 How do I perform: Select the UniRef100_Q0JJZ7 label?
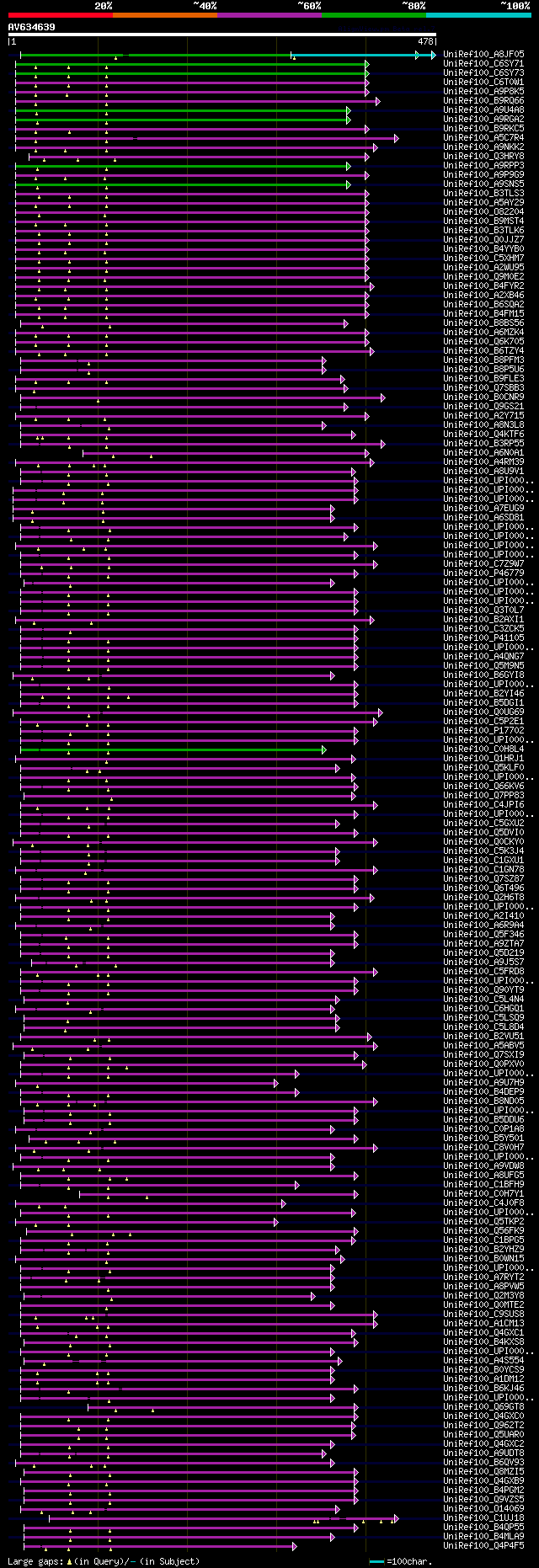pos(483,239)
